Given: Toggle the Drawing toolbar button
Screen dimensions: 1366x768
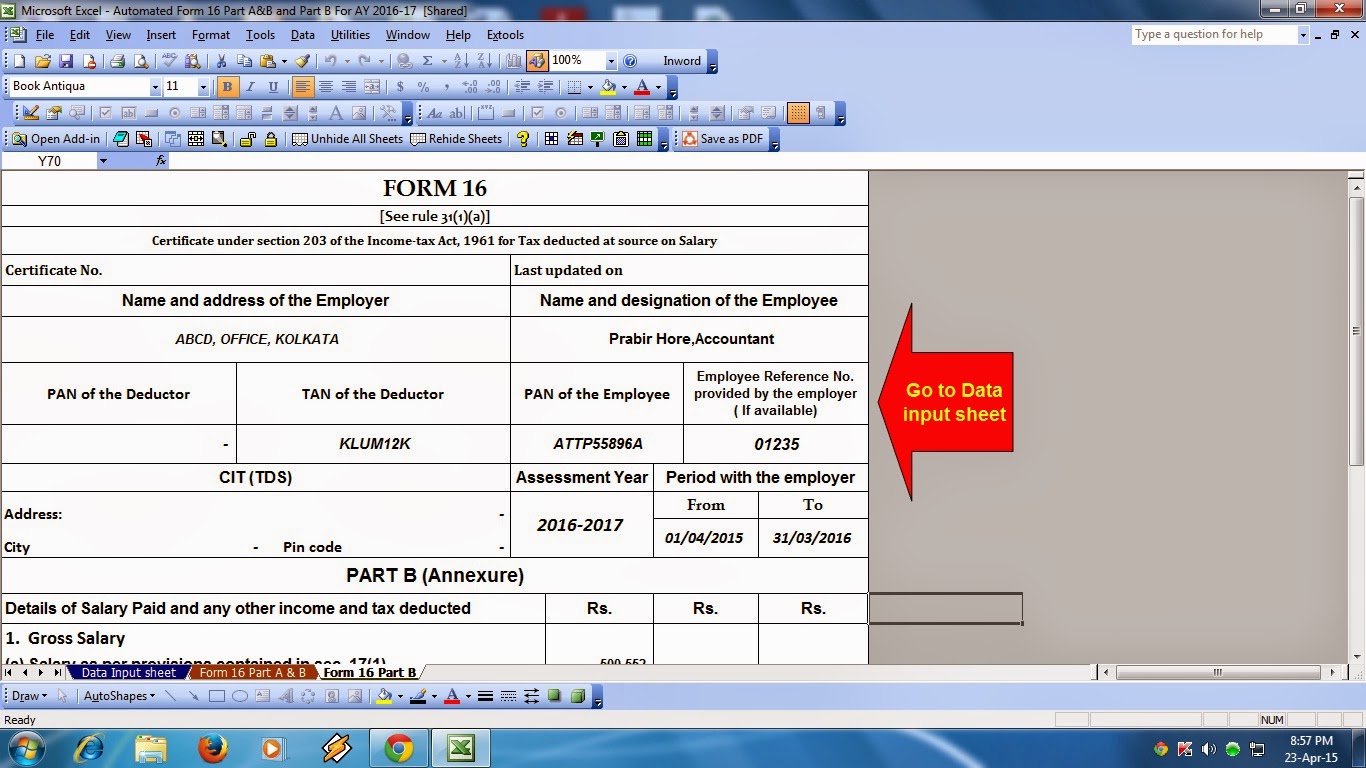Looking at the screenshot, I should [537, 61].
